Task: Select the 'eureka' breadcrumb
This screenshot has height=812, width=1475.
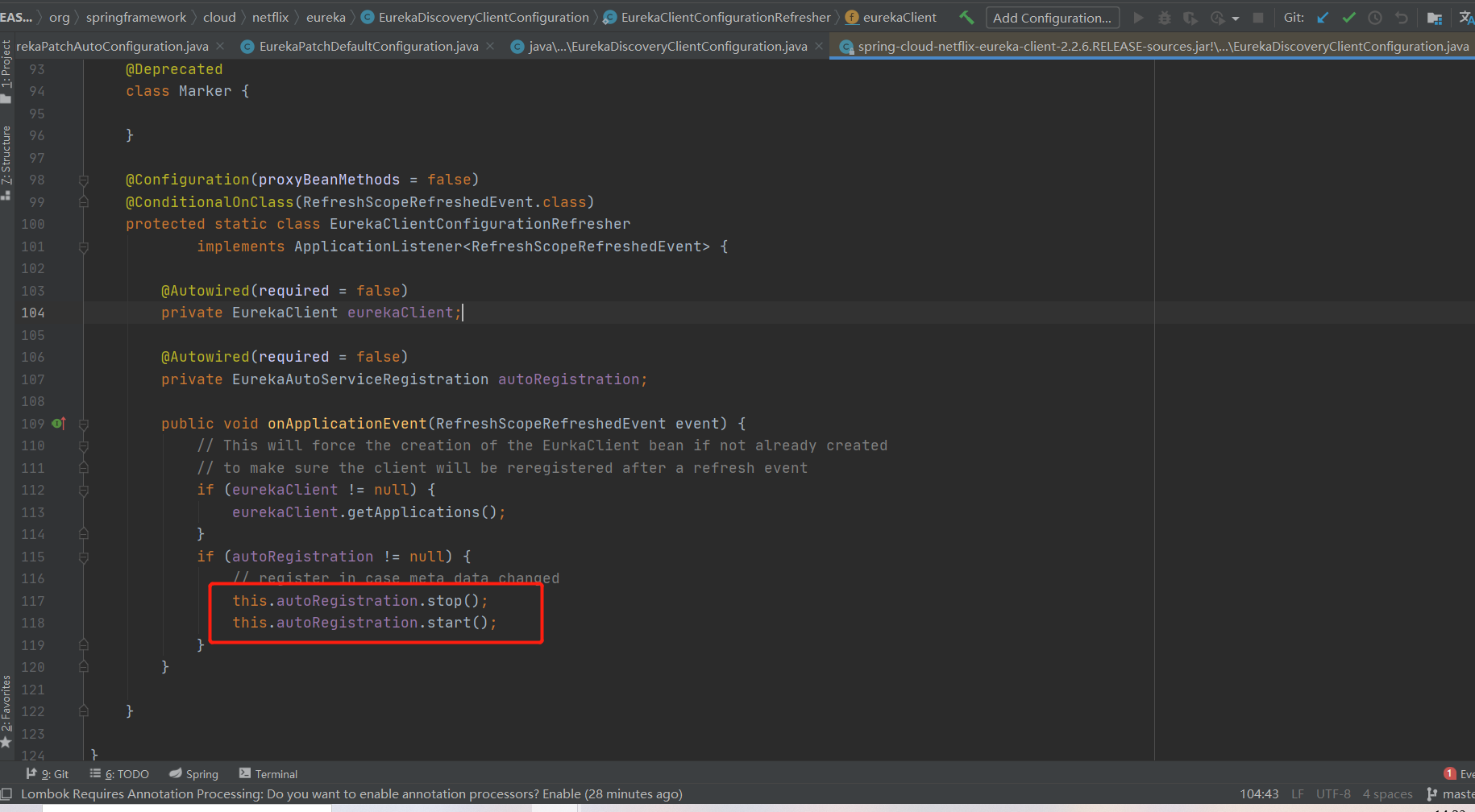Action: (x=326, y=18)
